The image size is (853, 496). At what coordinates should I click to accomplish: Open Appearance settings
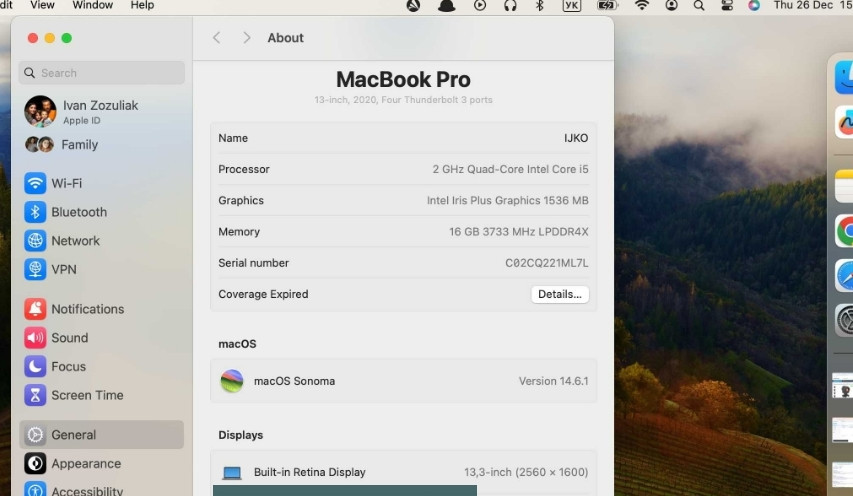tap(72, 463)
